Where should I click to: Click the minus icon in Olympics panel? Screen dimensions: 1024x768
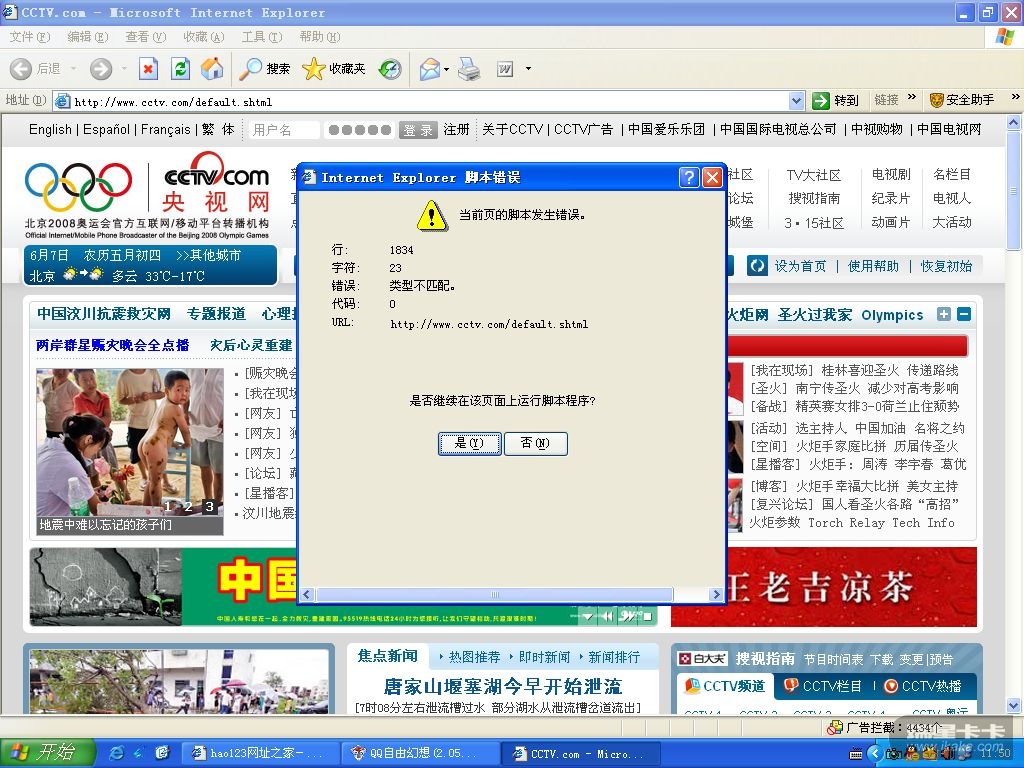click(x=964, y=314)
